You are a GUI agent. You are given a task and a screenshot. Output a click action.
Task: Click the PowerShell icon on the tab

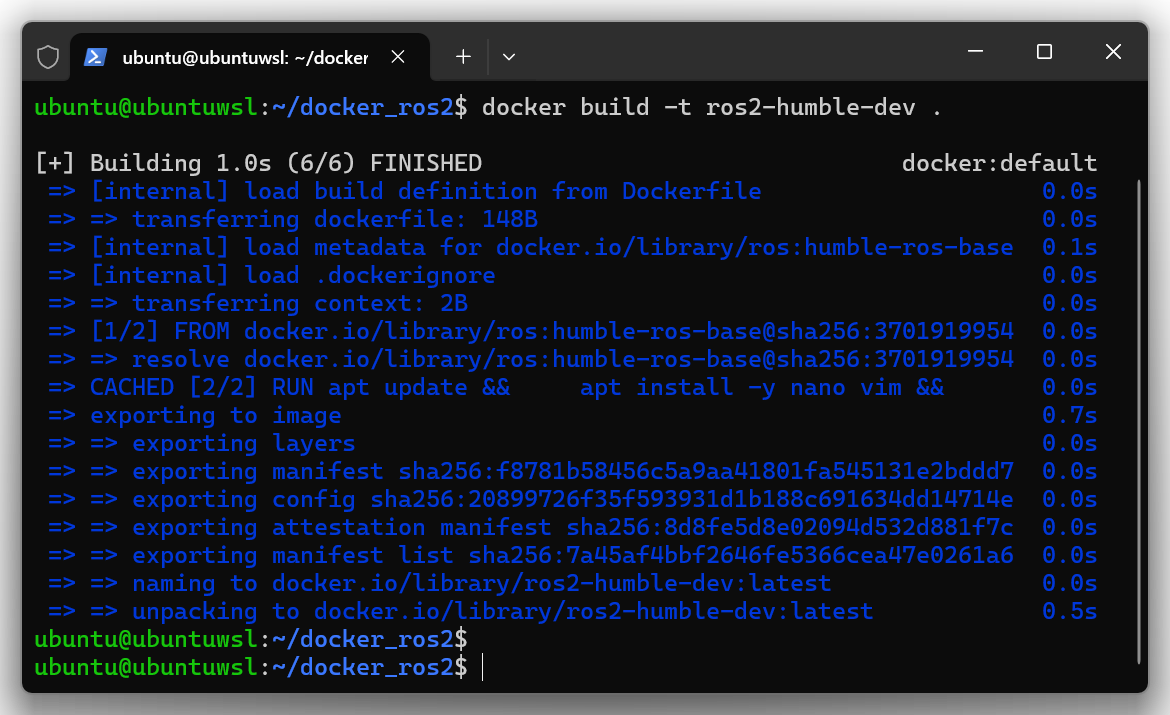pos(96,57)
